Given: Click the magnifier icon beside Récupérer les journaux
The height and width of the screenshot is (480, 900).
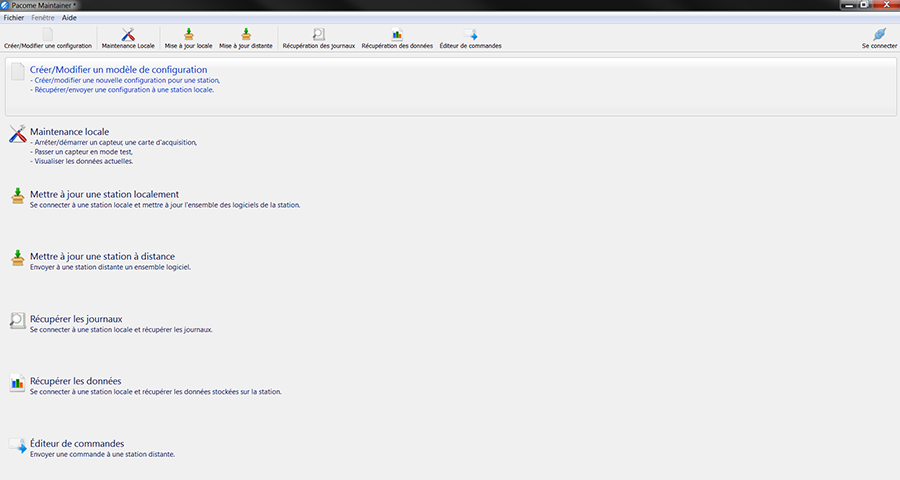Looking at the screenshot, I should (x=17, y=320).
